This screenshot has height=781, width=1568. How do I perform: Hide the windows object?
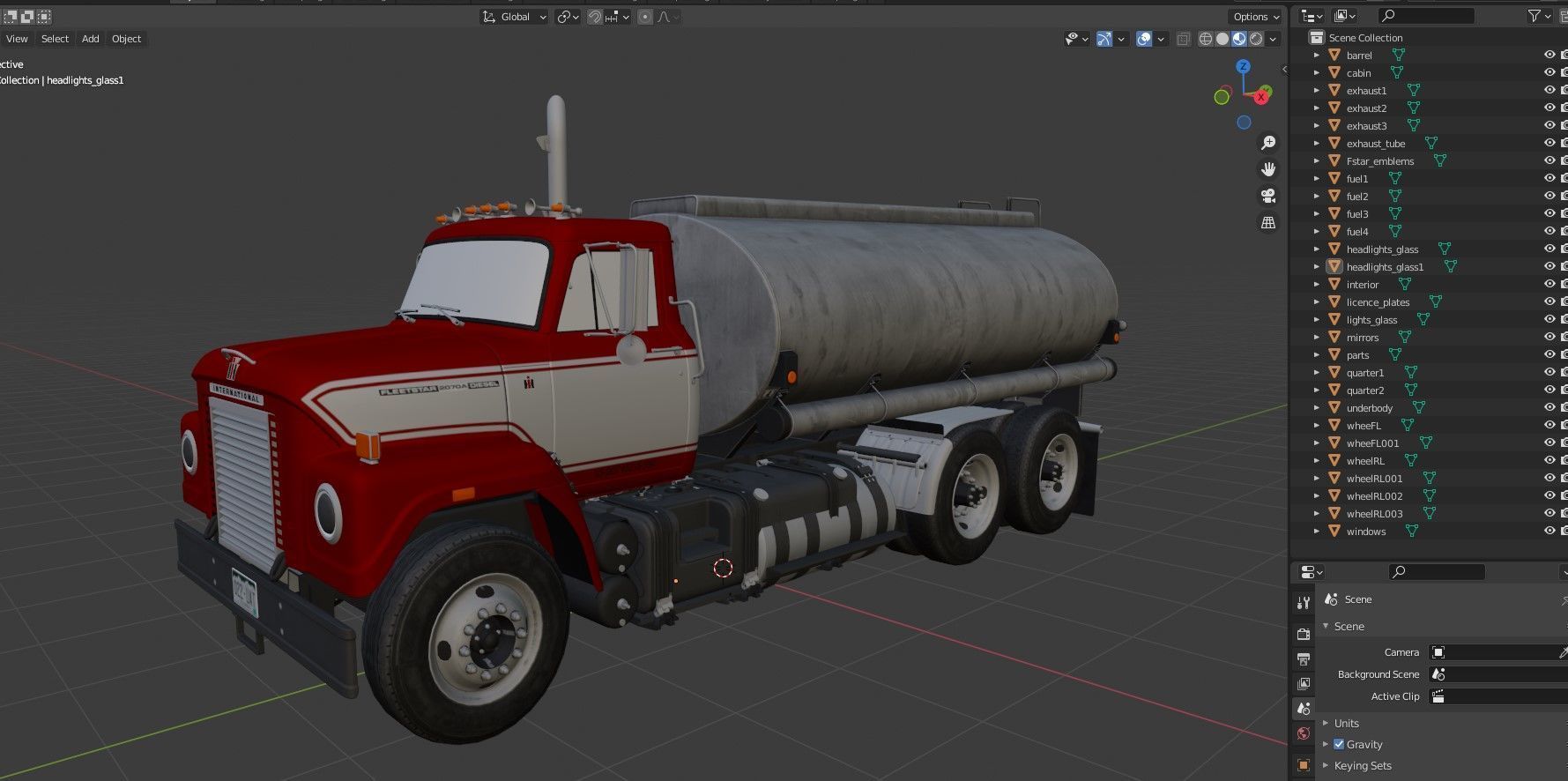1549,531
